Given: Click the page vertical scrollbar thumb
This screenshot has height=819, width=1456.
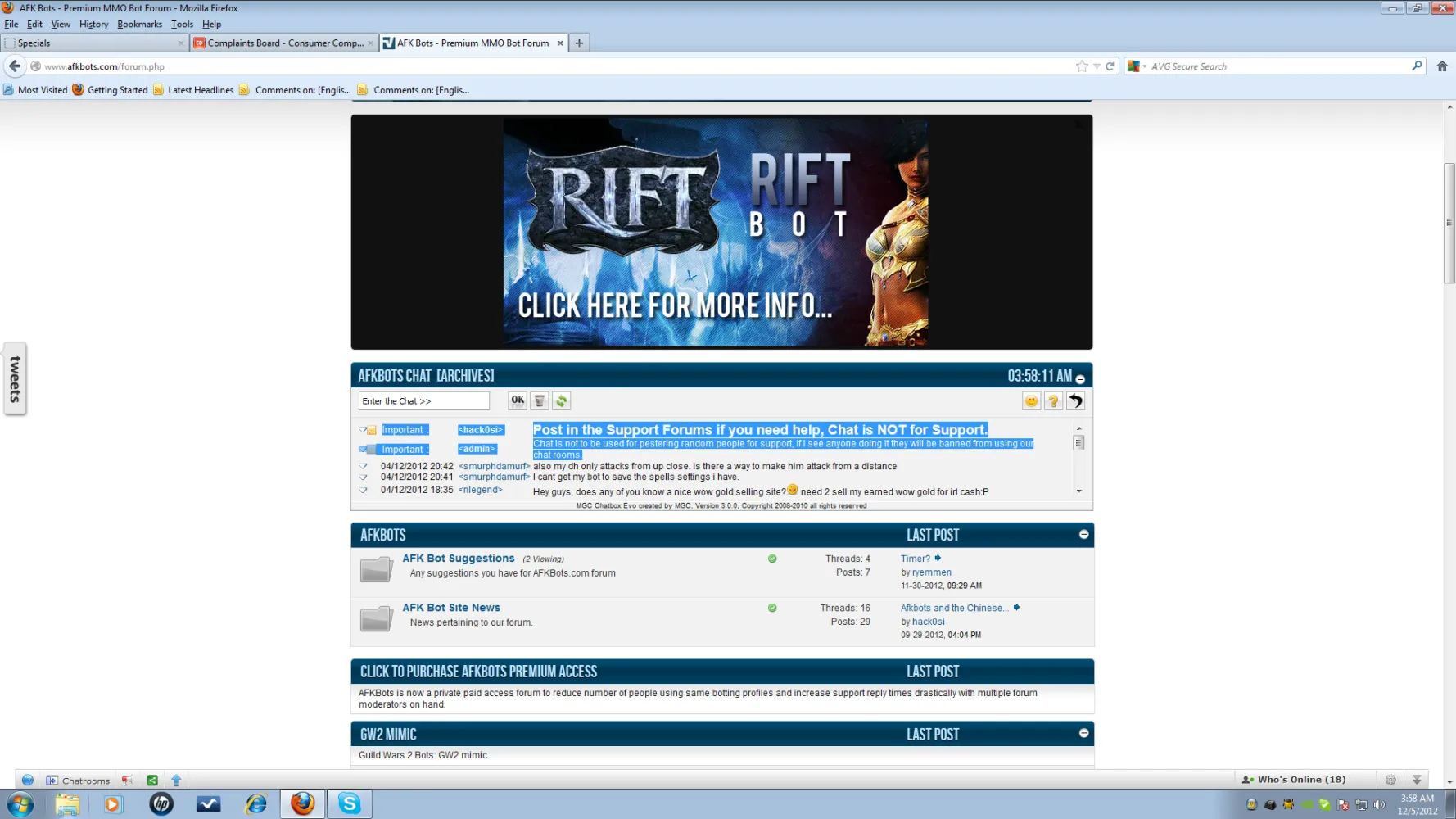Looking at the screenshot, I should tap(1449, 223).
